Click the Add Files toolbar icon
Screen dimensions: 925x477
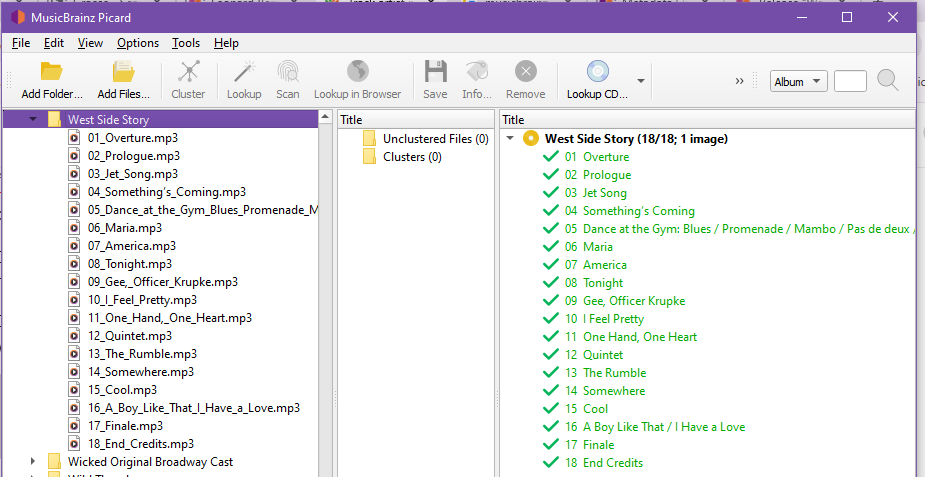click(x=123, y=72)
